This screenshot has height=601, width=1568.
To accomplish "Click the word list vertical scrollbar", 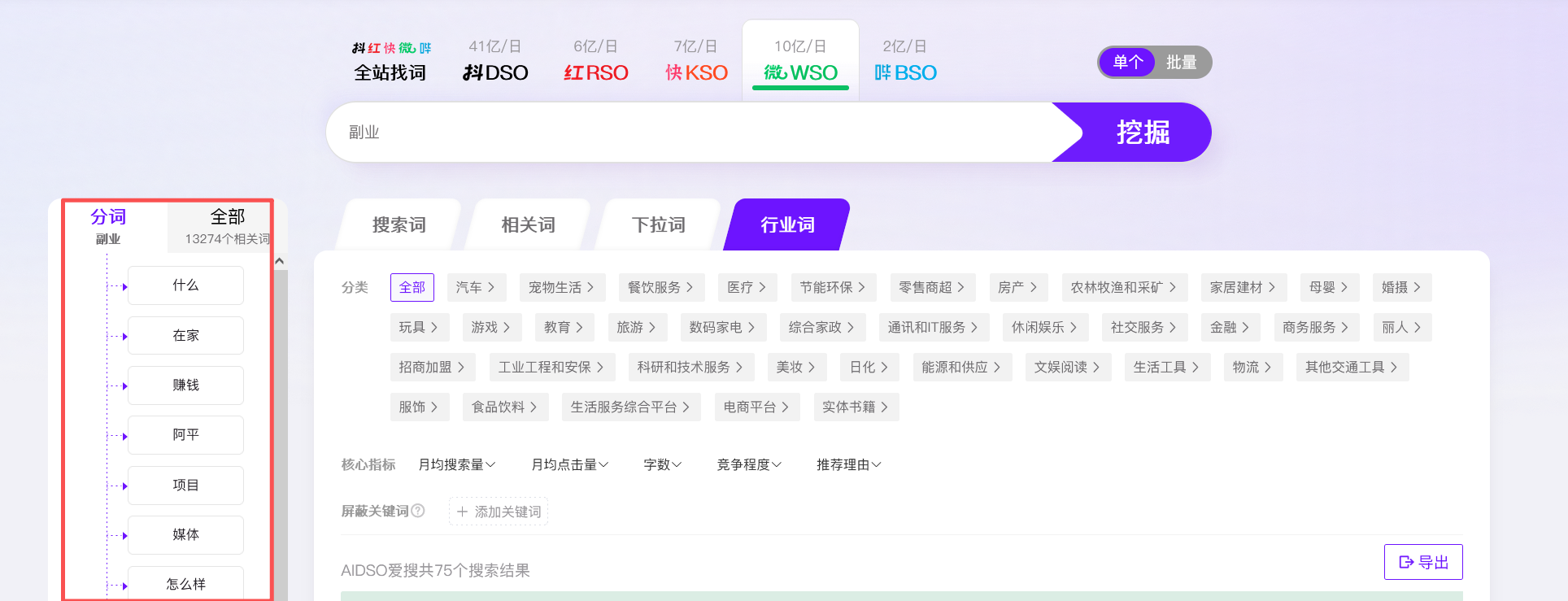I will 281,431.
